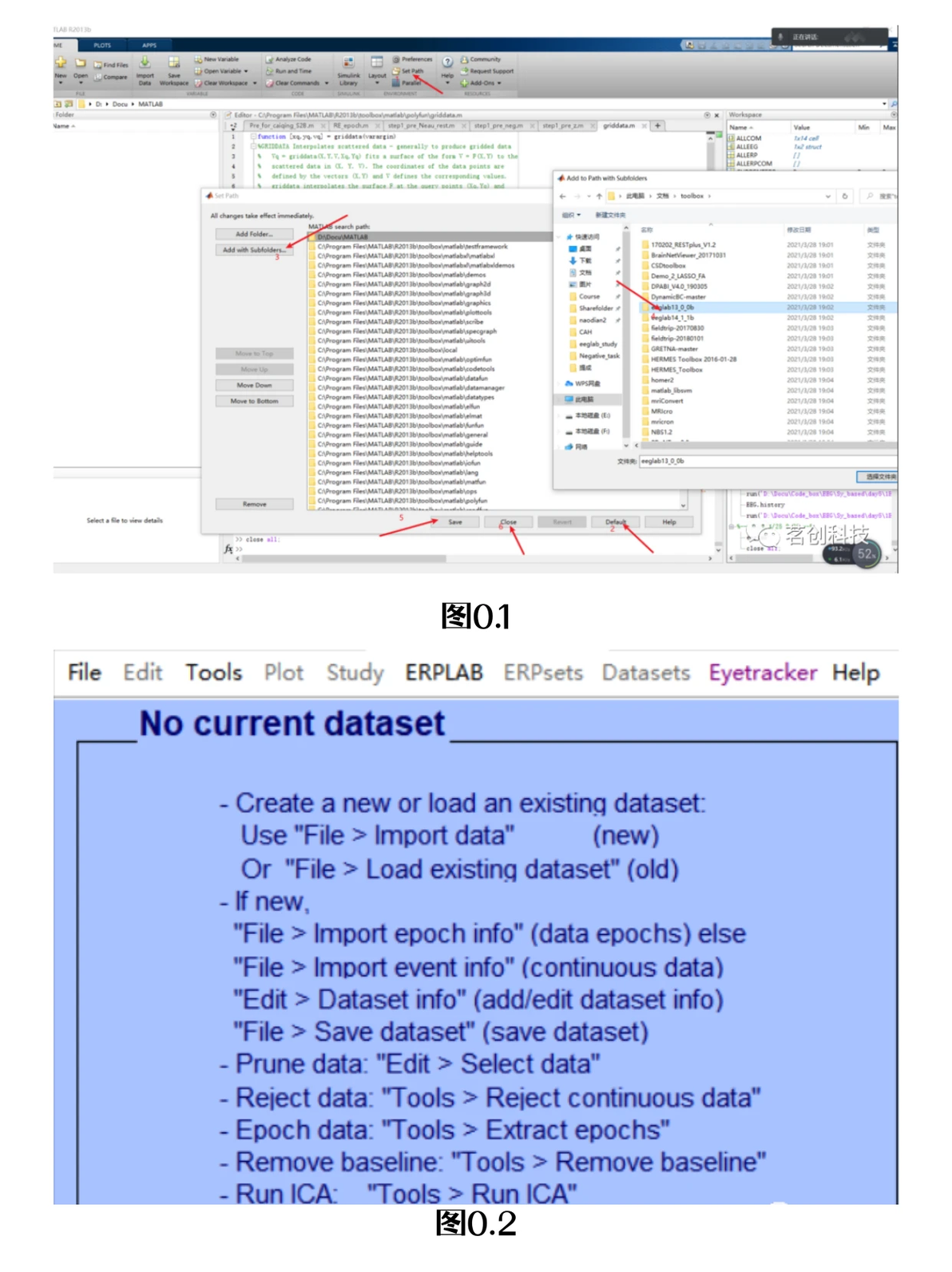The width and height of the screenshot is (952, 1272).
Task: Switch to the APPS ribbon tab
Action: pyautogui.click(x=149, y=46)
